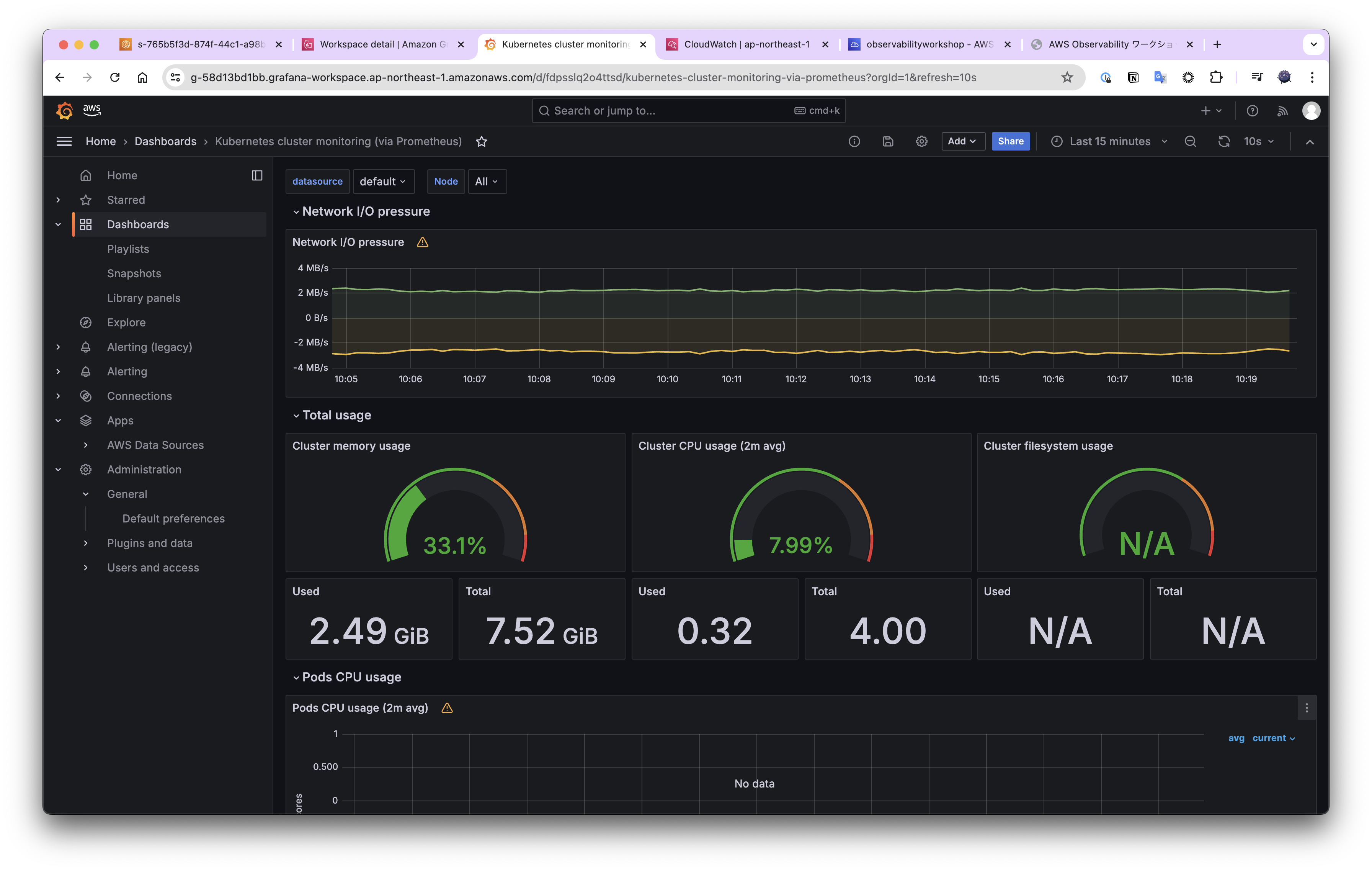Open Explore in the sidebar
Screen dimensions: 1372x871
tap(126, 323)
